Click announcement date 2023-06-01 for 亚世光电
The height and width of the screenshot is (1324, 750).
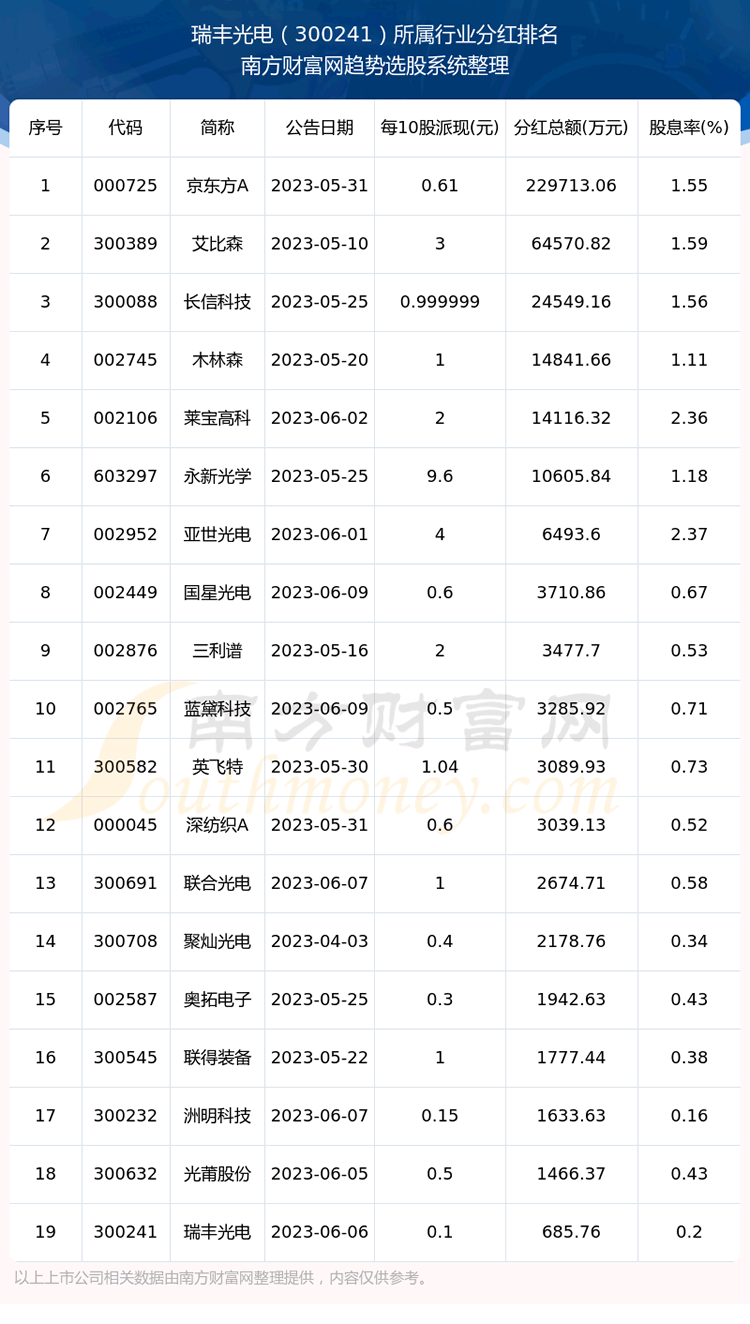click(319, 534)
